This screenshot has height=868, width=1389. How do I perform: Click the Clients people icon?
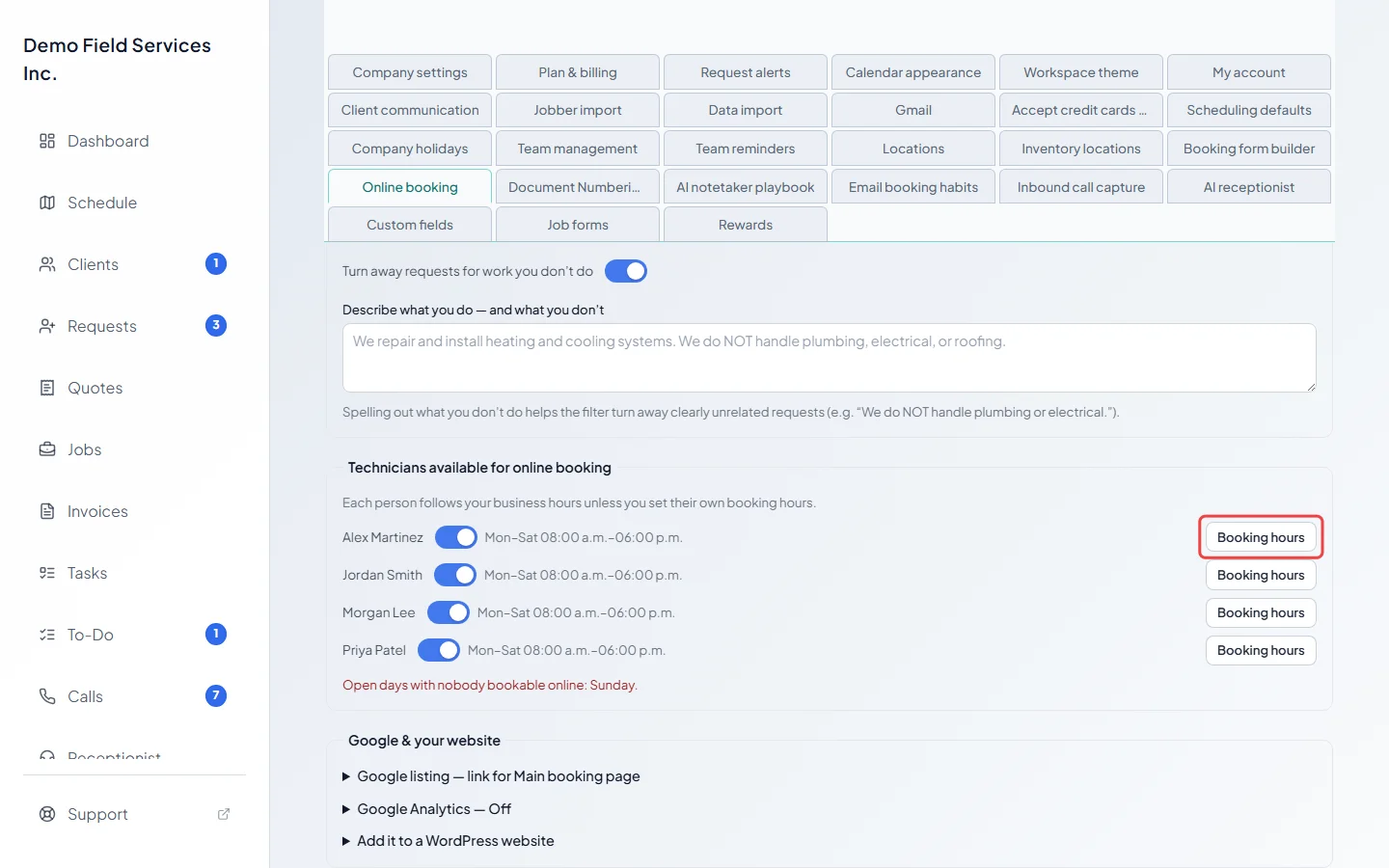point(47,264)
